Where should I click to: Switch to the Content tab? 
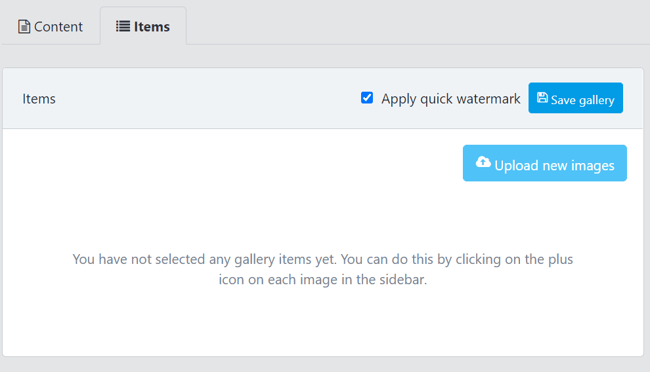[x=50, y=27]
